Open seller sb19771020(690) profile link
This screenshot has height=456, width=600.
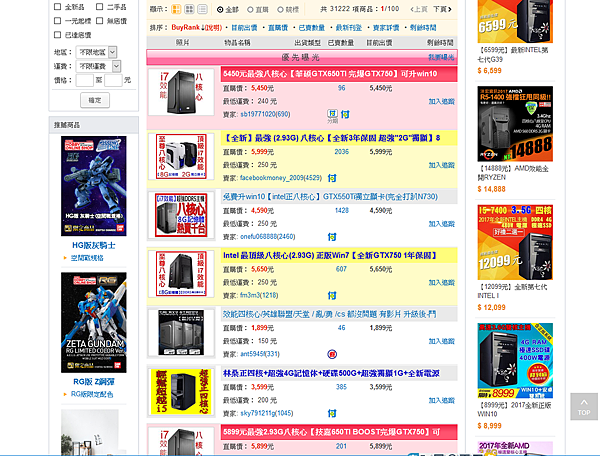pyautogui.click(x=265, y=114)
